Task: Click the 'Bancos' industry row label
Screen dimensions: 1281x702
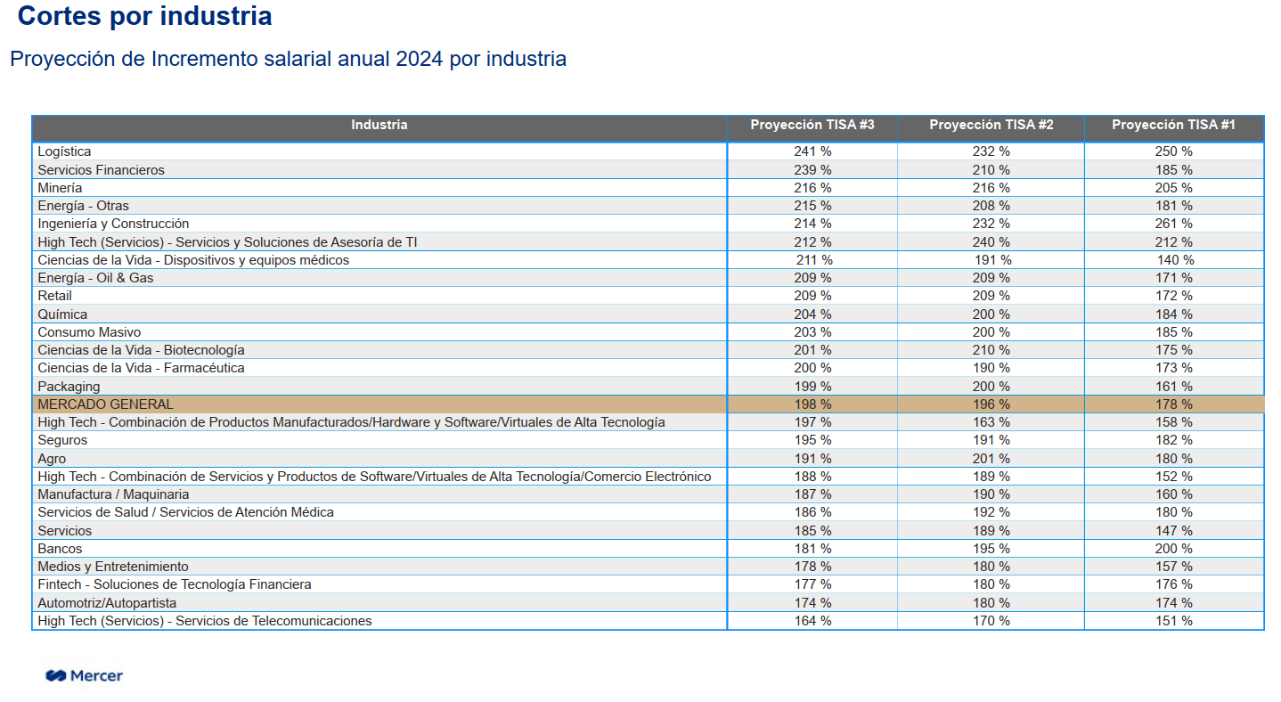Action: tap(60, 549)
